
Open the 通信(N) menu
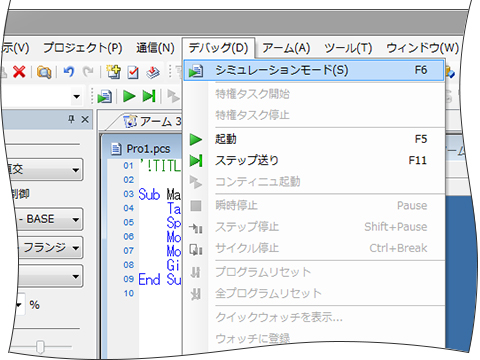pyautogui.click(x=155, y=48)
